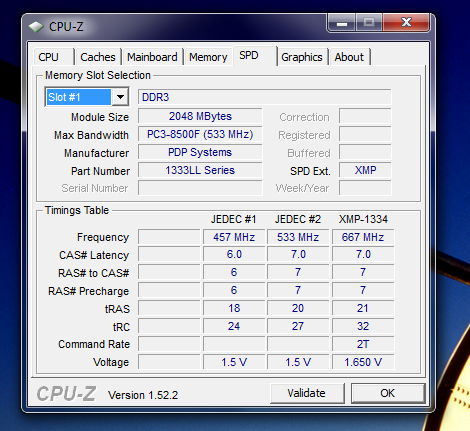Click the 6.0 CAS# Latency value

point(234,254)
